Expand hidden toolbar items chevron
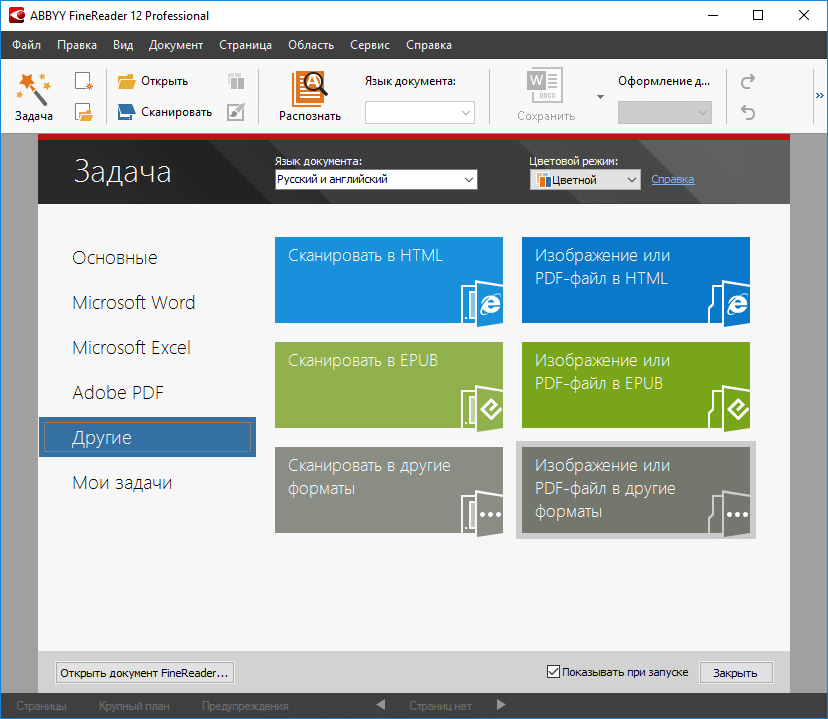Screen dimensions: 828x719 (820, 96)
